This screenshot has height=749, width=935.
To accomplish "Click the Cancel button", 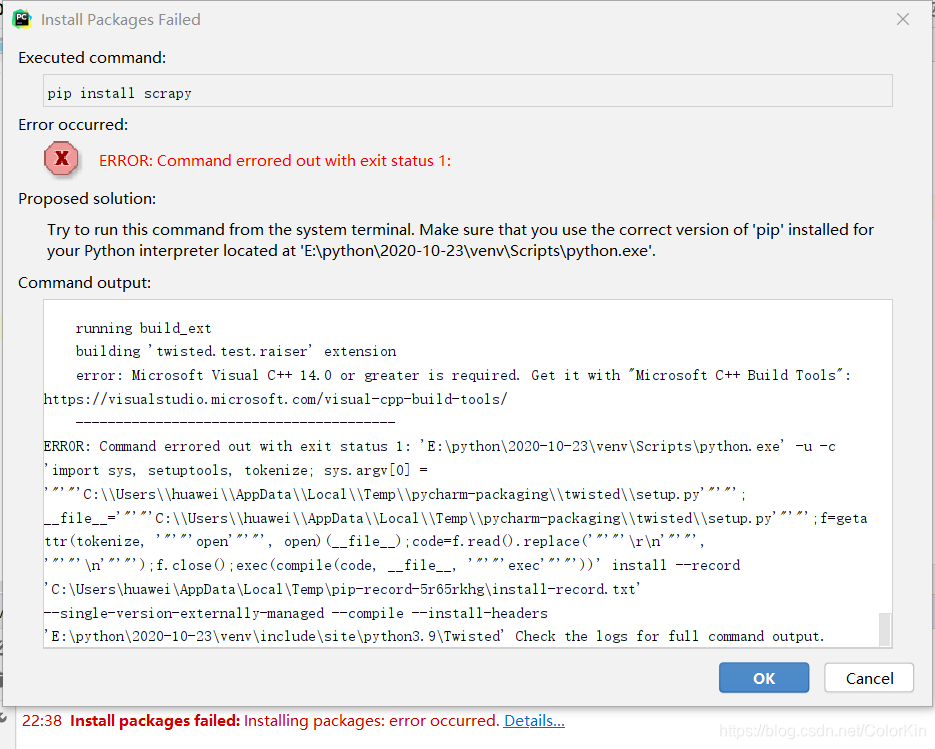I will [x=869, y=677].
